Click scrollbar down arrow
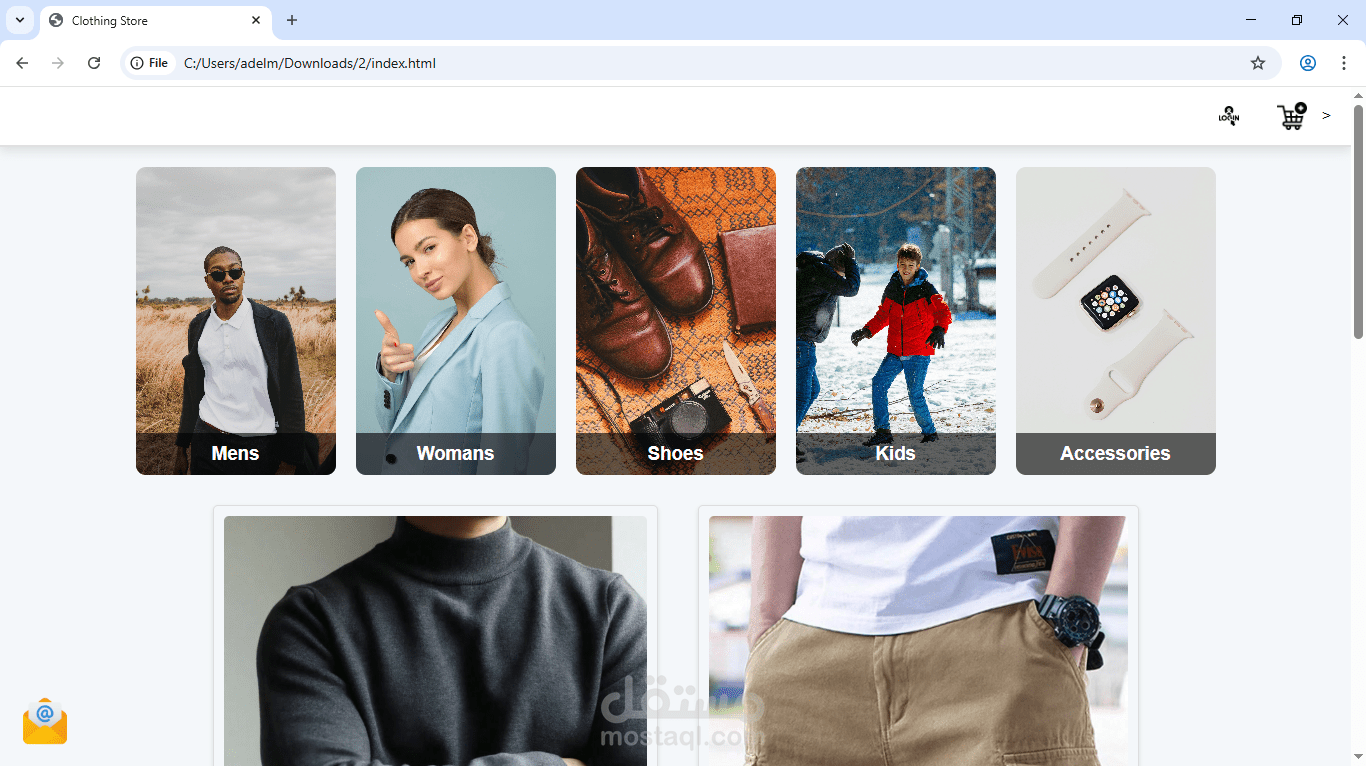 click(x=1358, y=757)
